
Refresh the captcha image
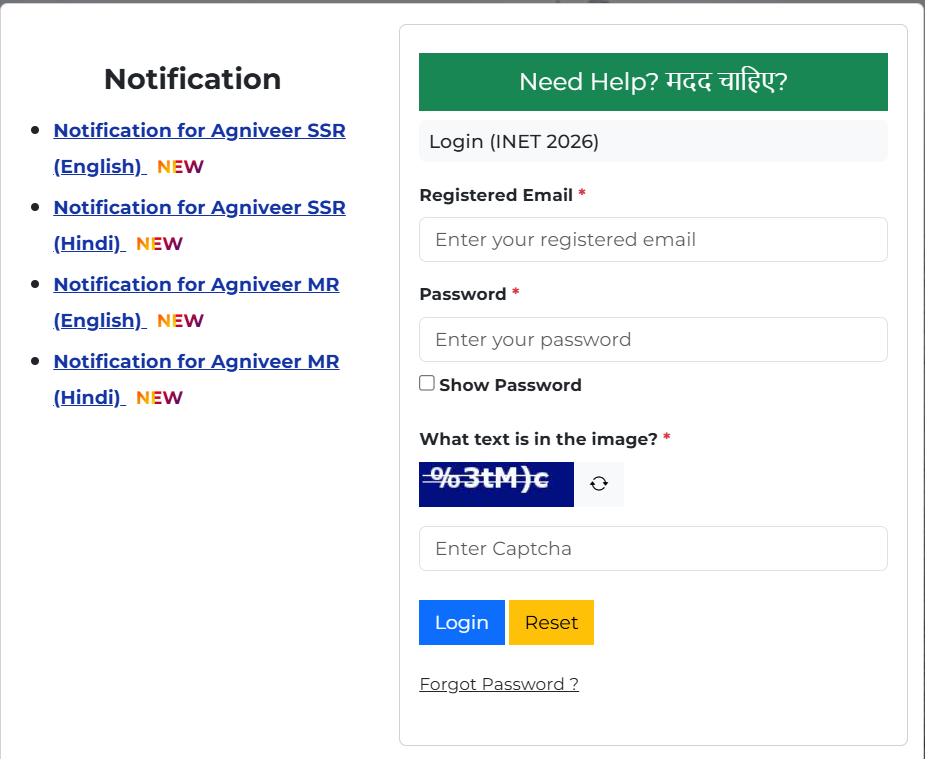(599, 484)
